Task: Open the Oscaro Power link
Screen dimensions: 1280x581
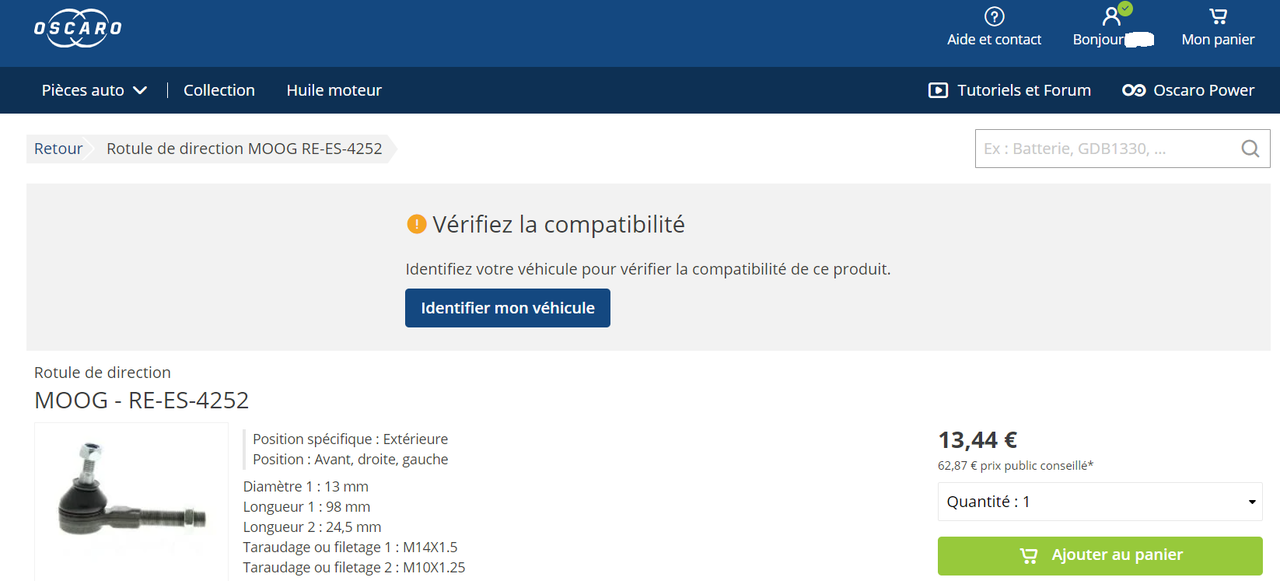Action: (1188, 90)
